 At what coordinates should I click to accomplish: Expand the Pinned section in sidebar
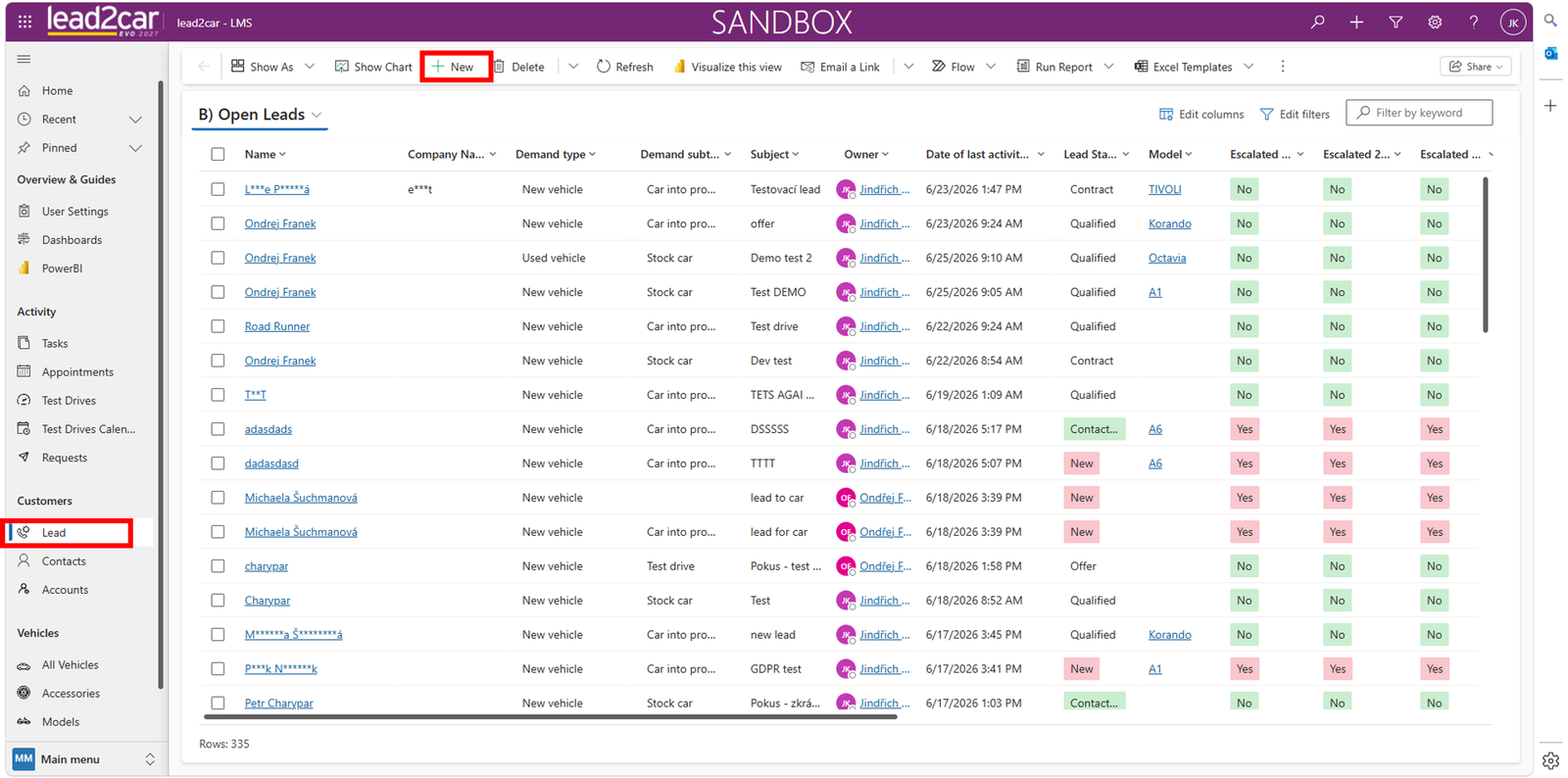(135, 148)
